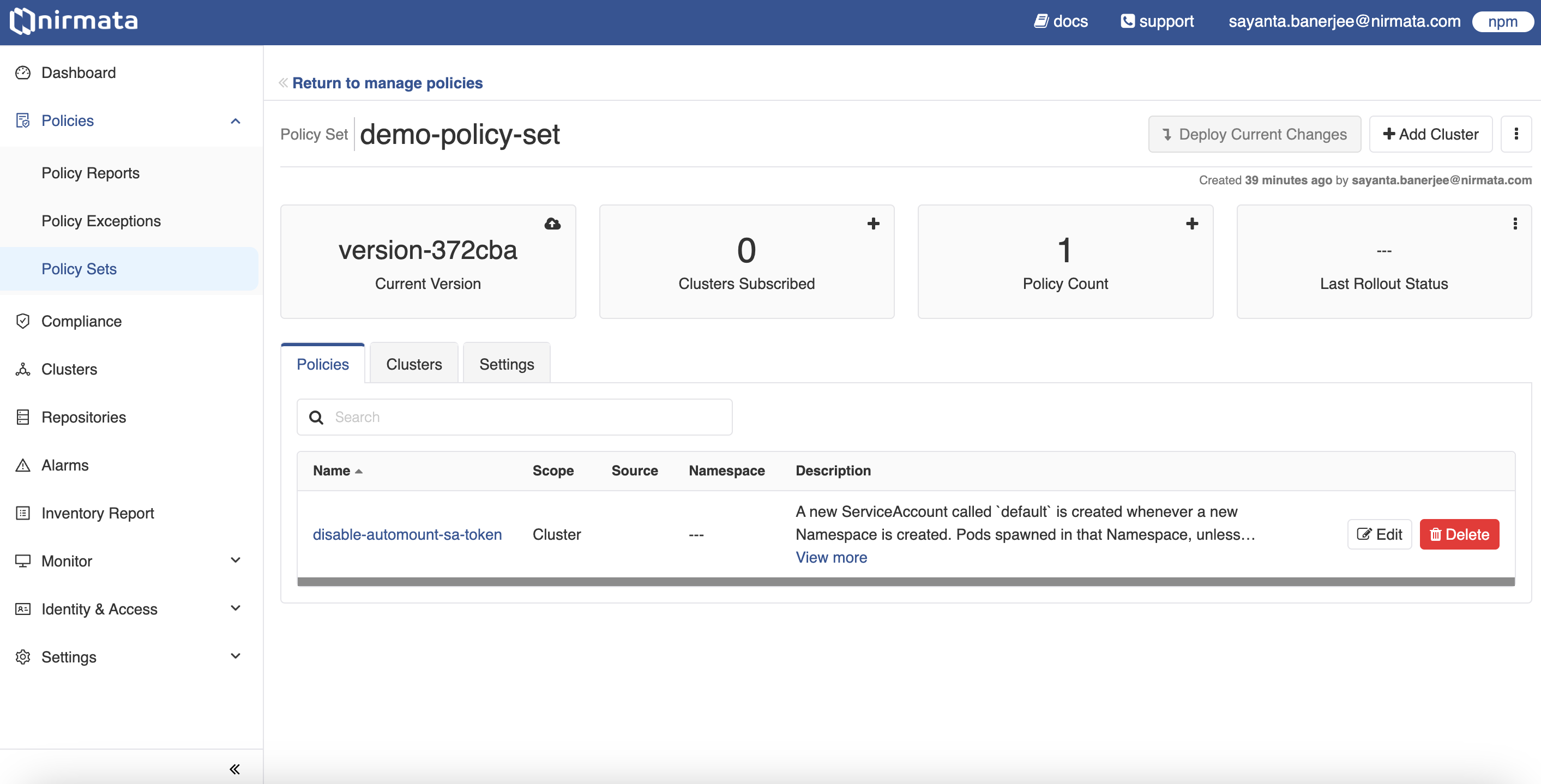
Task: Click the Namespace column header
Action: (x=727, y=471)
